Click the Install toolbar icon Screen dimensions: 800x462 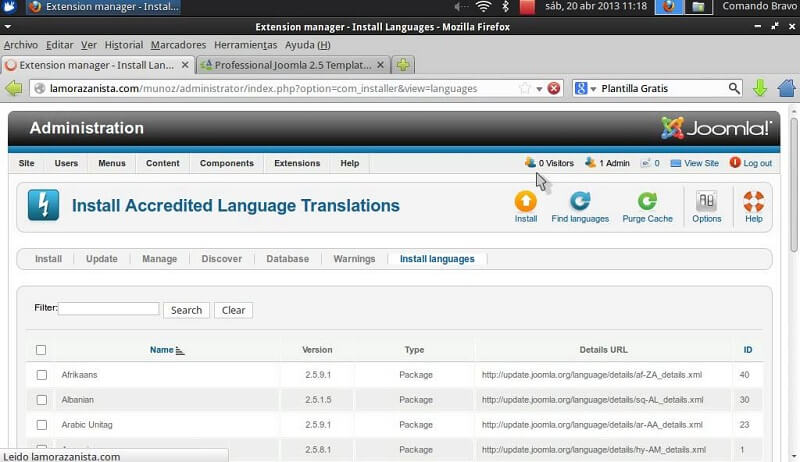tap(526, 201)
